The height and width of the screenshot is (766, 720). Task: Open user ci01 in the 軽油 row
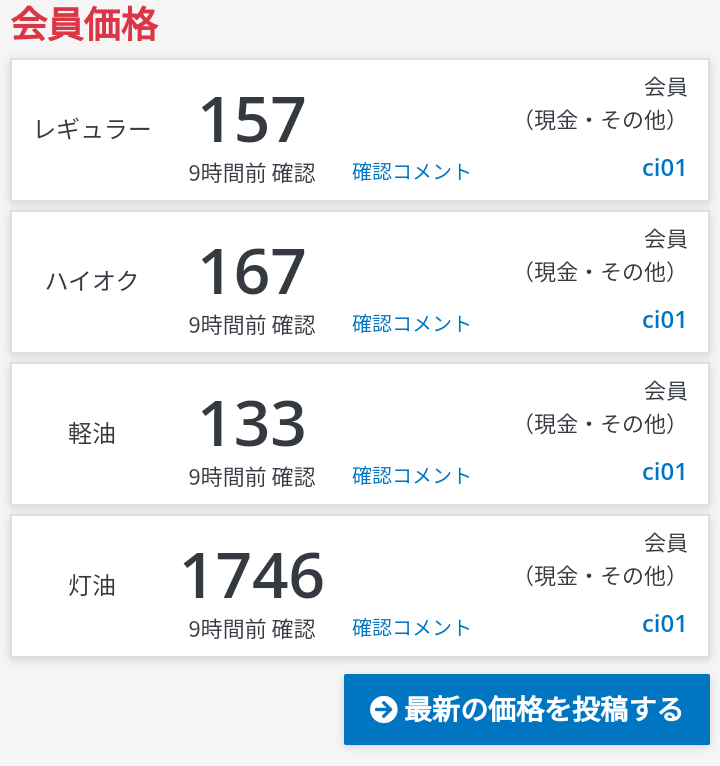click(x=664, y=472)
